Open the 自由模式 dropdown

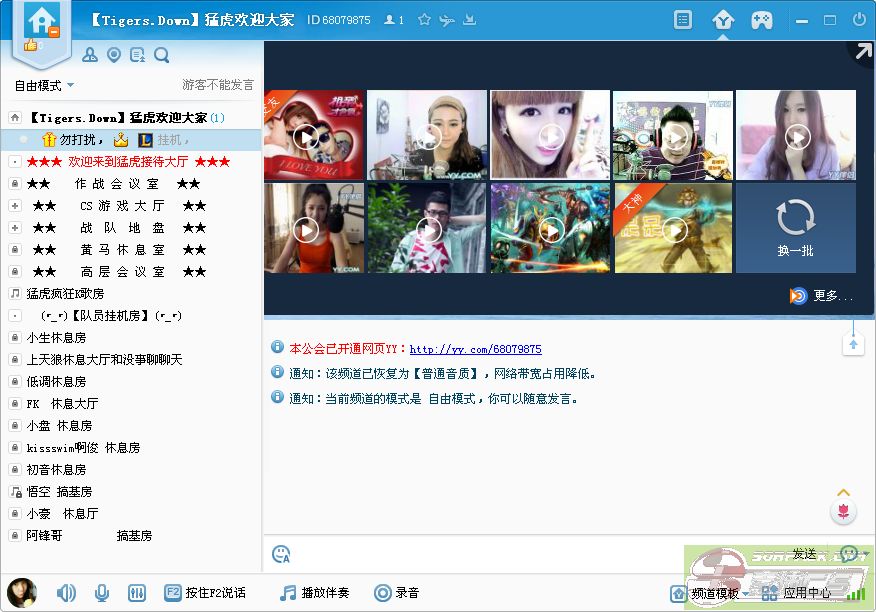point(41,85)
